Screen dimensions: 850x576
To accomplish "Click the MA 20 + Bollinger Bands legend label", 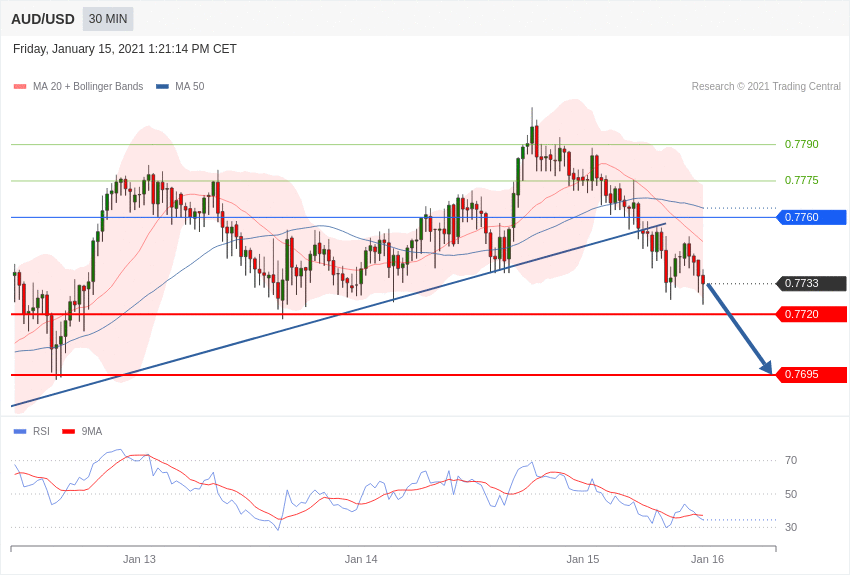I will click(x=88, y=87).
